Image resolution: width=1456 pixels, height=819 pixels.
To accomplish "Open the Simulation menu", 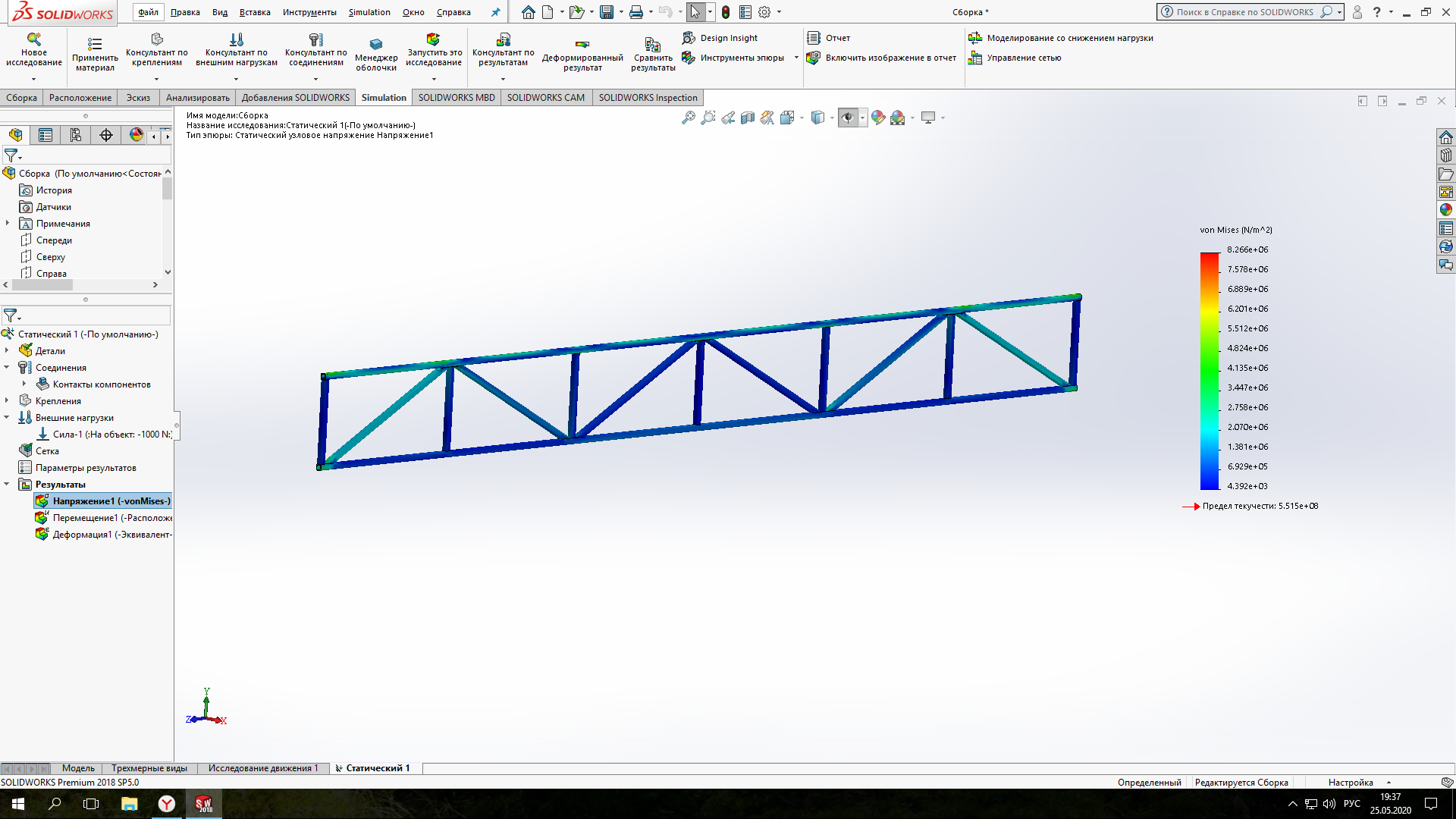I will (369, 12).
